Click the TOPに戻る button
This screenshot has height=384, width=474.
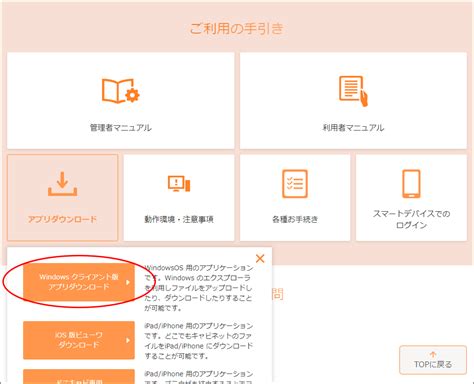(x=433, y=360)
